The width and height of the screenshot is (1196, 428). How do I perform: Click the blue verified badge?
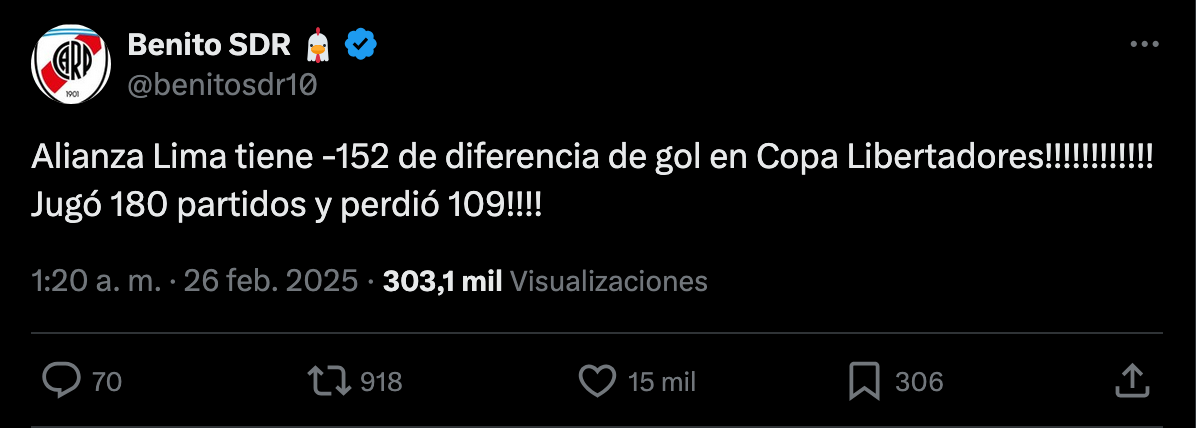361,45
